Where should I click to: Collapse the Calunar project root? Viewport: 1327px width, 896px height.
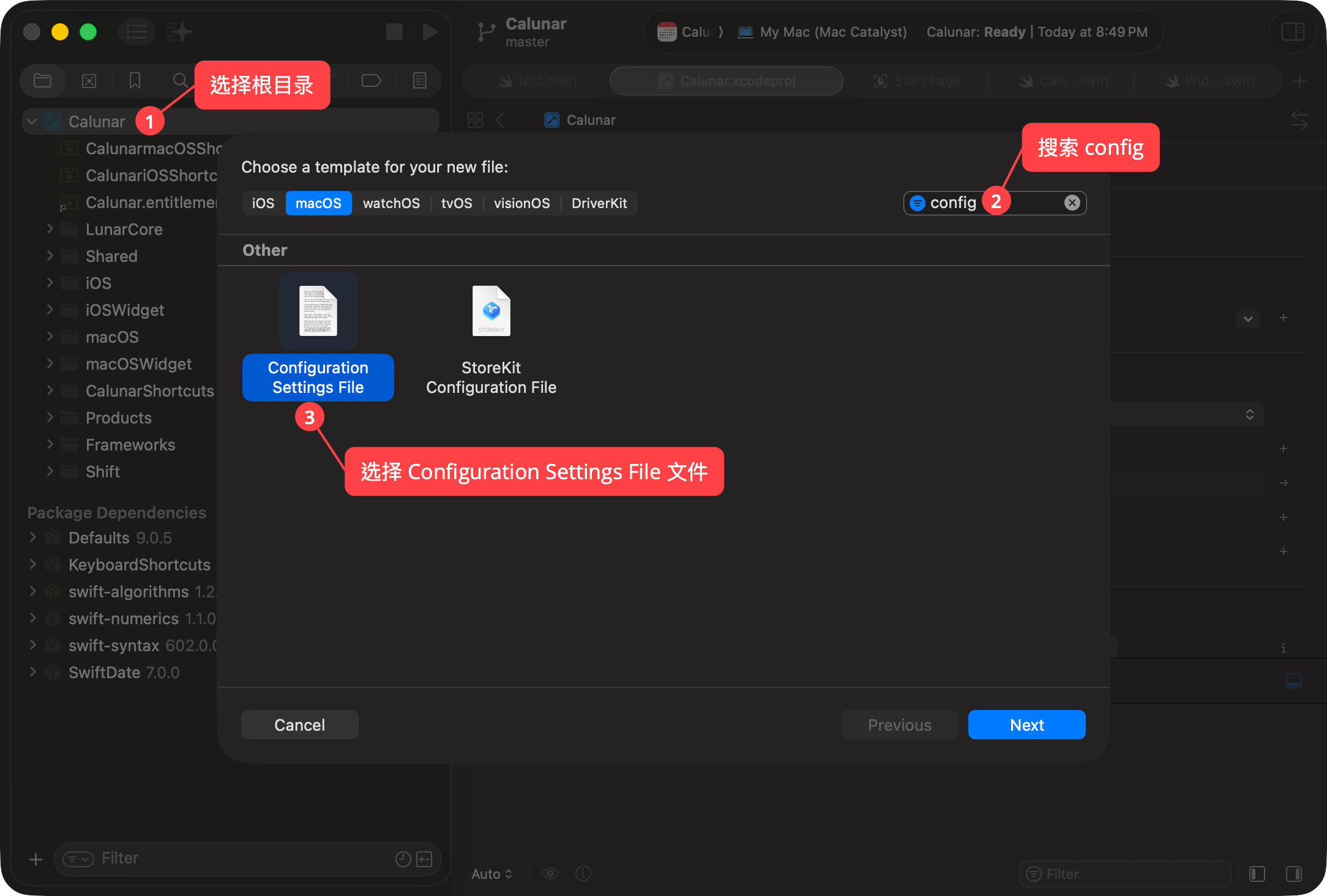click(x=32, y=122)
